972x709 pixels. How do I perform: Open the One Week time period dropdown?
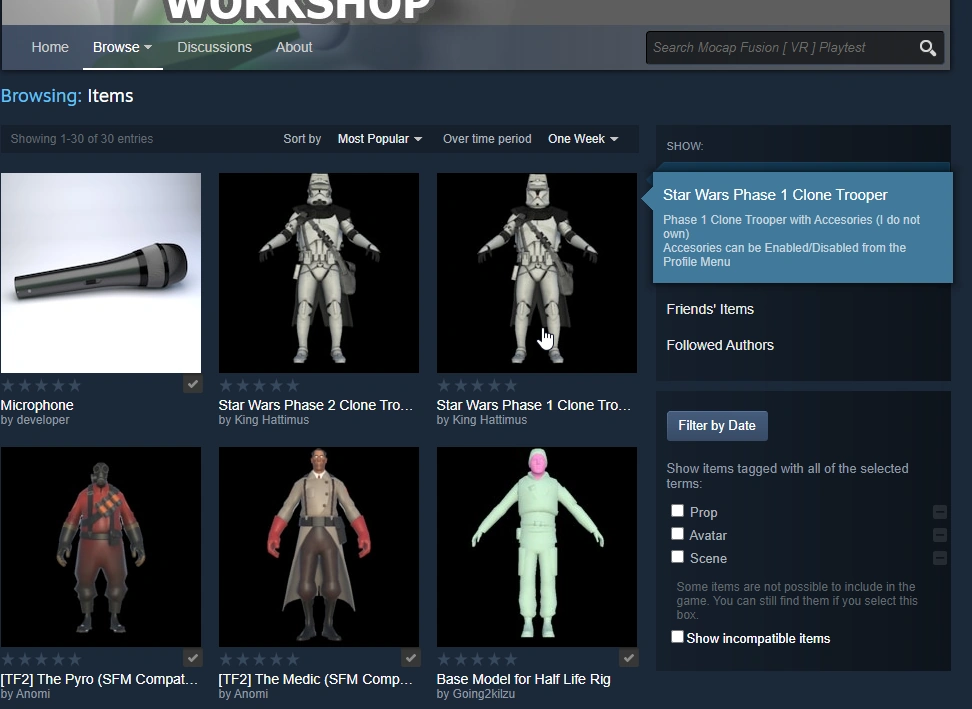click(x=583, y=139)
